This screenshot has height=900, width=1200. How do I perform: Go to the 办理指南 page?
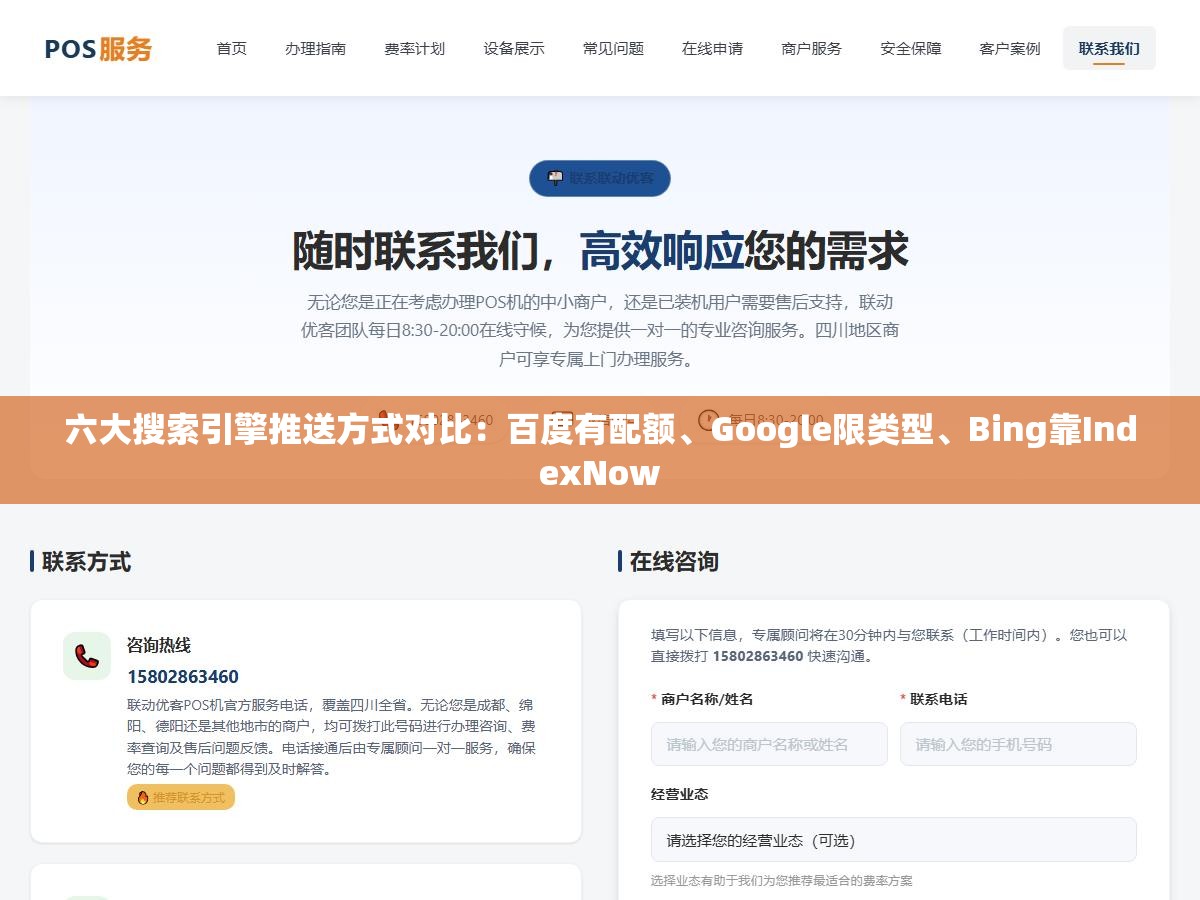click(315, 48)
